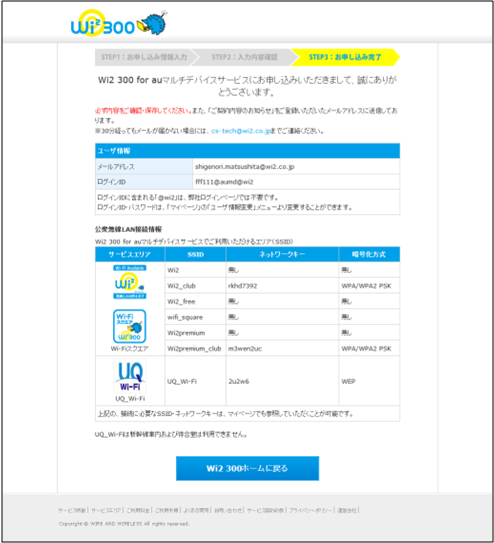The height and width of the screenshot is (543, 494).
Task: Open 運営会社 footer link
Action: tap(347, 510)
